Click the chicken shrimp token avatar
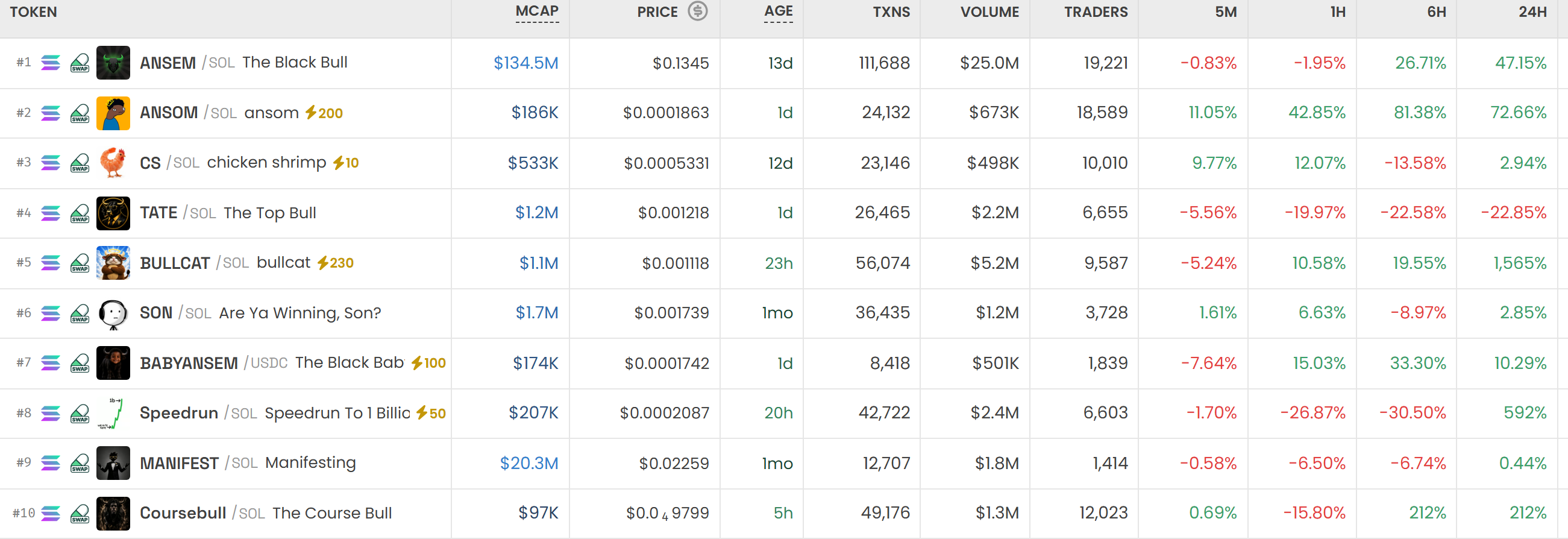 113,163
